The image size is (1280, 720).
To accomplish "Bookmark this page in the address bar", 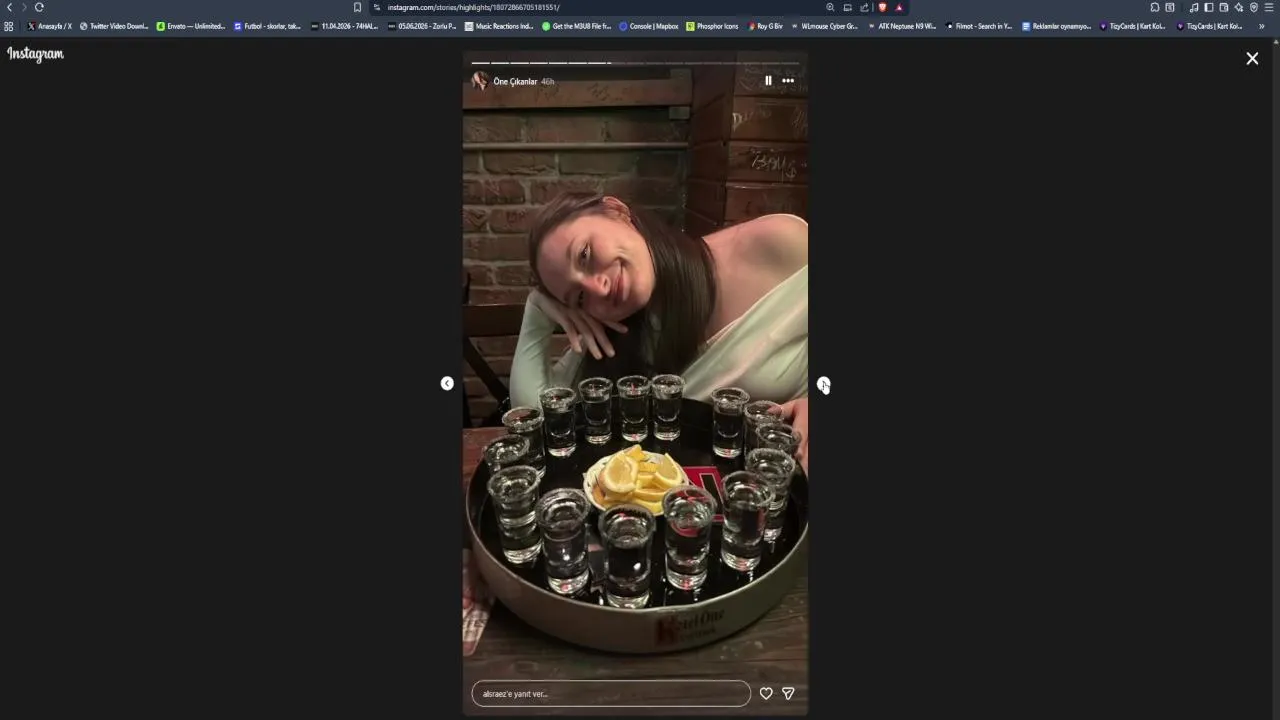I will pyautogui.click(x=357, y=7).
